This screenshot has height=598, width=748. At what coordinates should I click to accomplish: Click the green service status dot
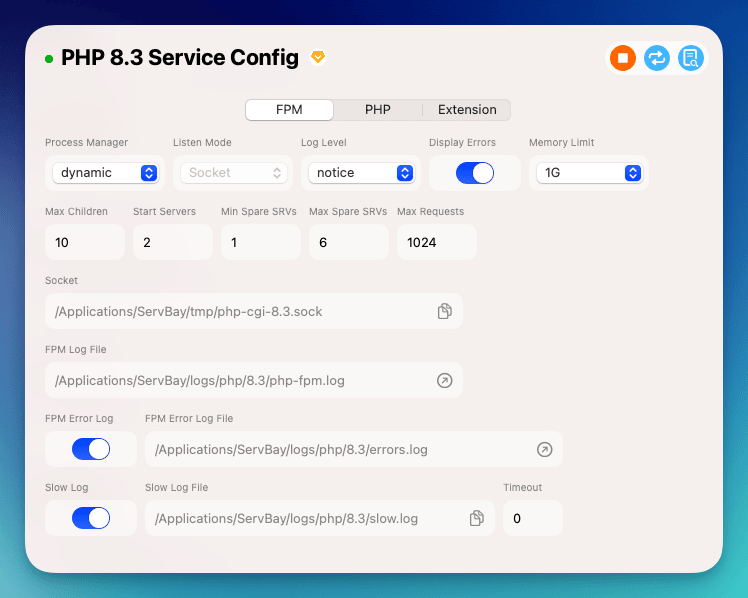pyautogui.click(x=49, y=59)
